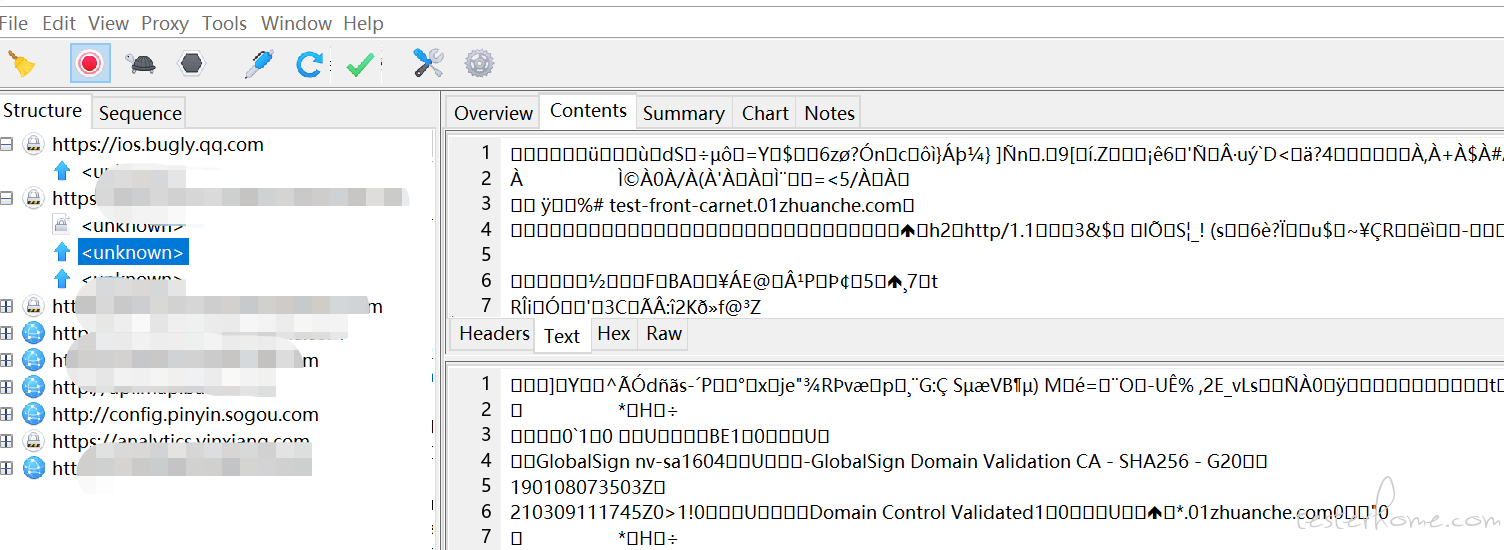Open the Overview tab
This screenshot has height=550, width=1504.
coord(493,113)
